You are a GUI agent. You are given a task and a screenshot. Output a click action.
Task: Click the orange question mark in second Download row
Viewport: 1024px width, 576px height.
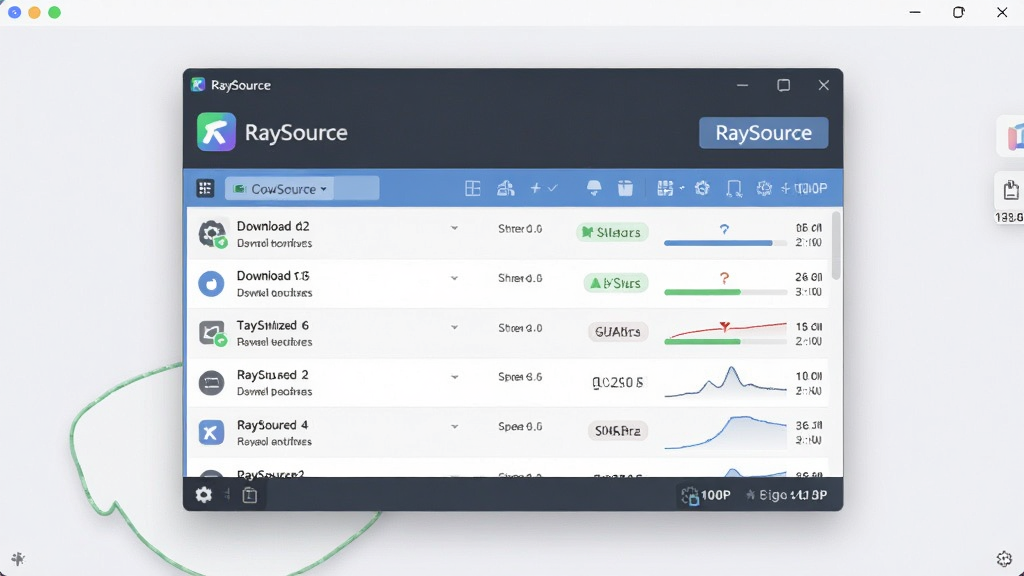click(724, 279)
